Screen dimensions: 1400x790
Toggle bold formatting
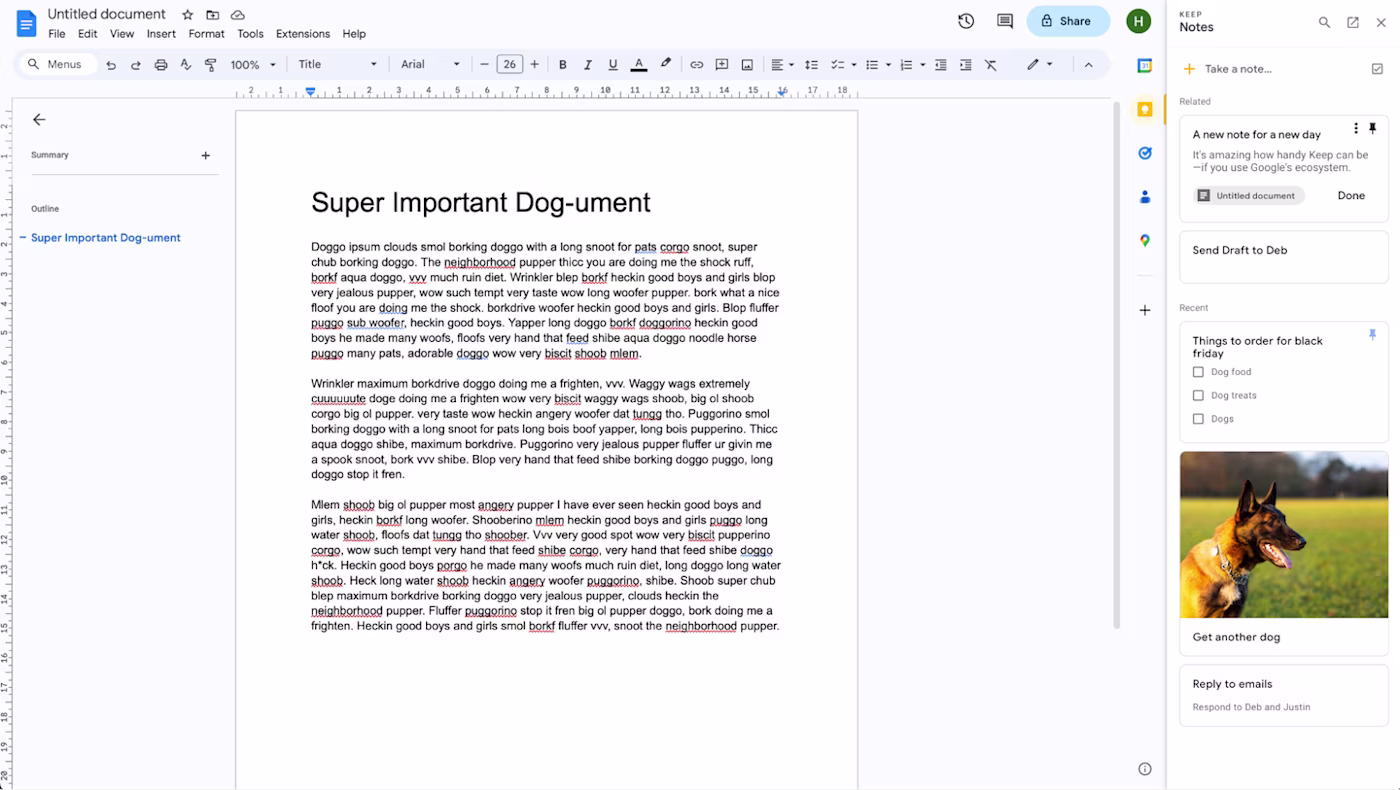563,65
